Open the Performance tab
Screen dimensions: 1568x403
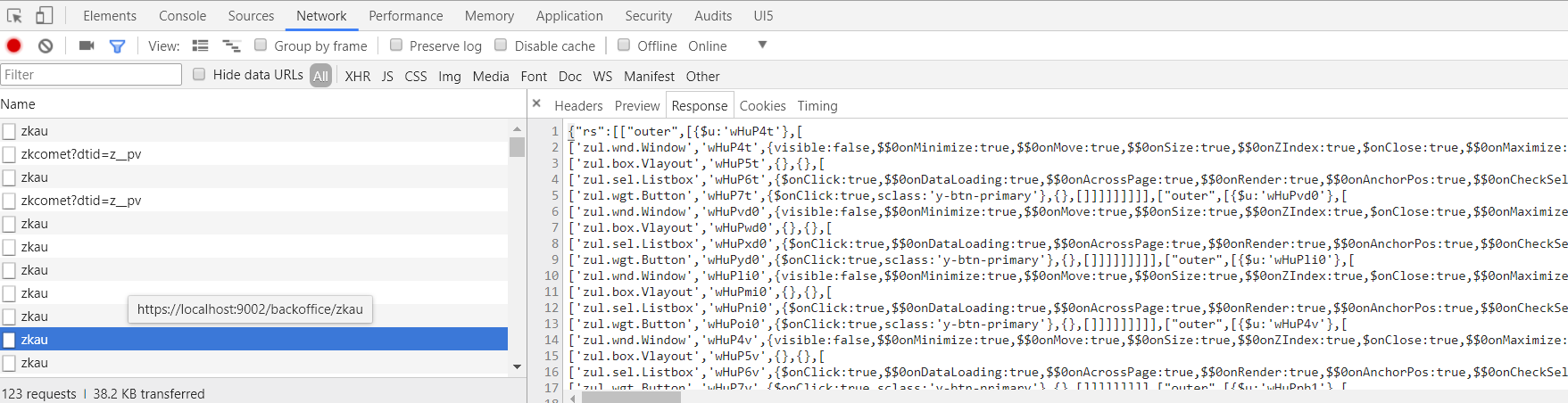point(406,15)
